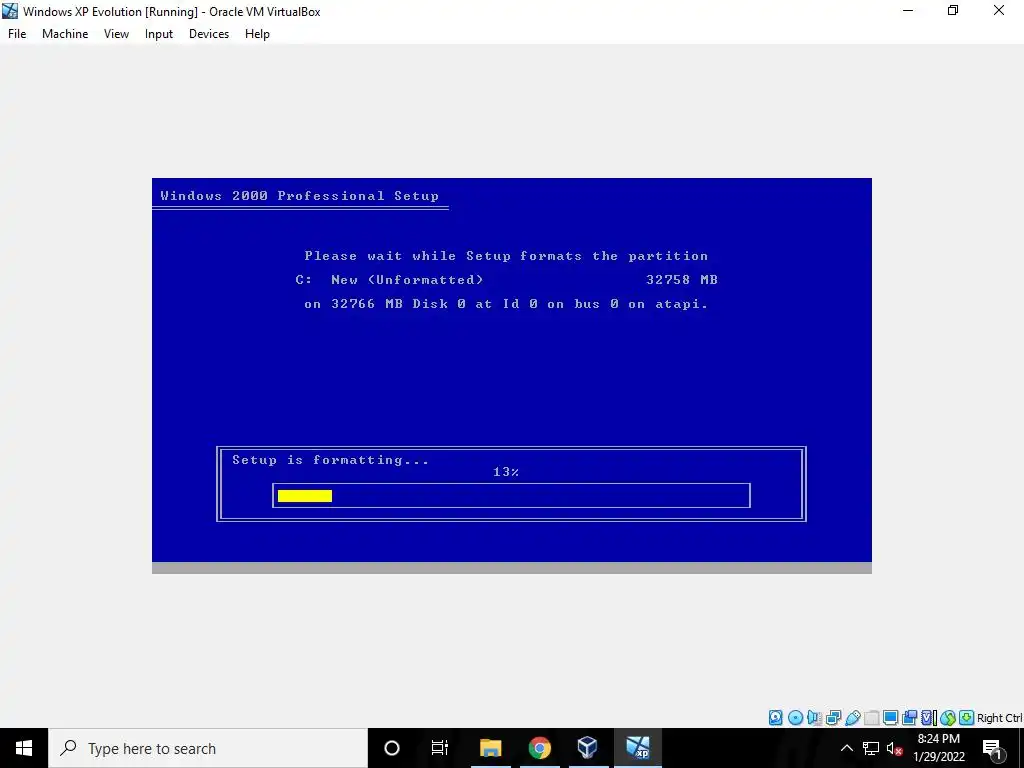Click 'Please wait while Setup formats' line
Screen dimensions: 1024x768
pos(506,256)
